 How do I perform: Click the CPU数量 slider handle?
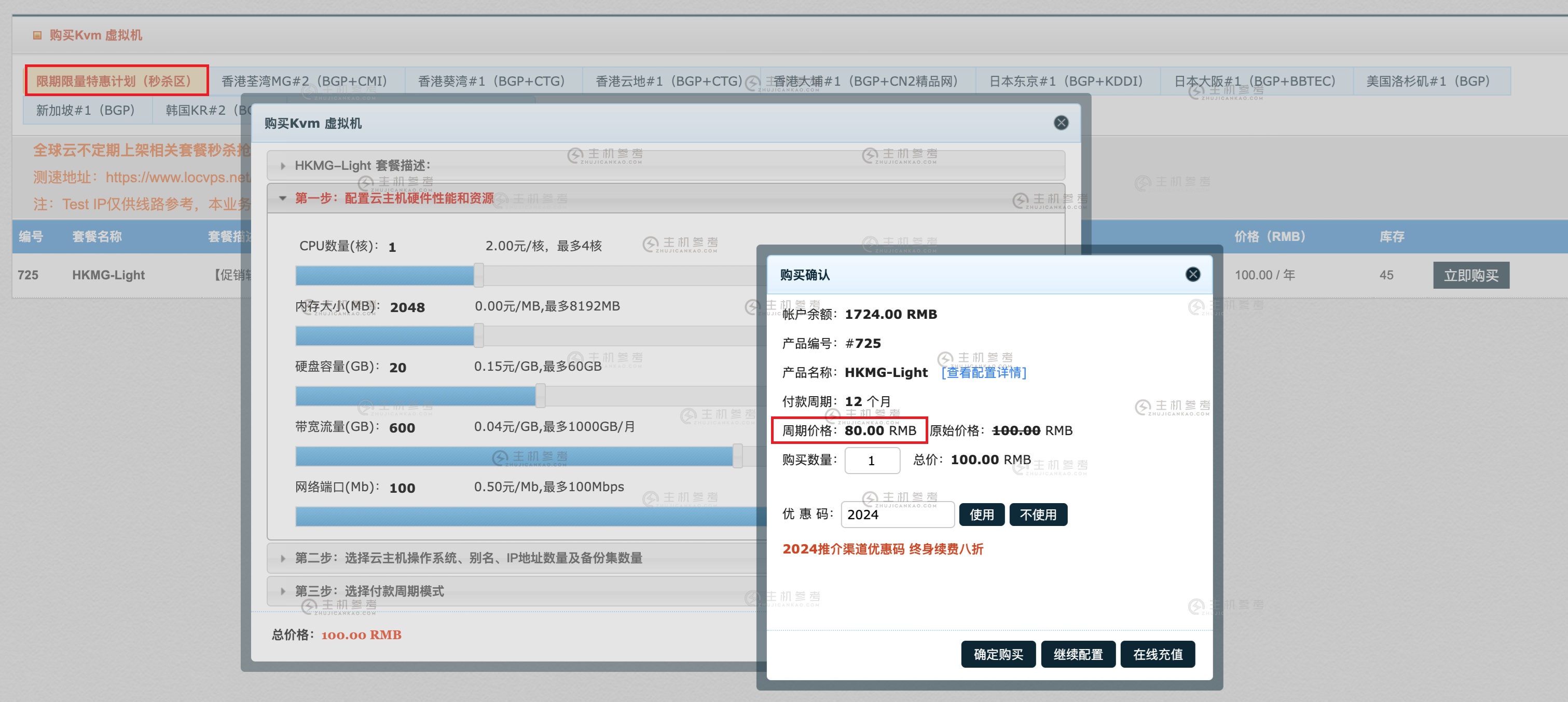tap(478, 275)
